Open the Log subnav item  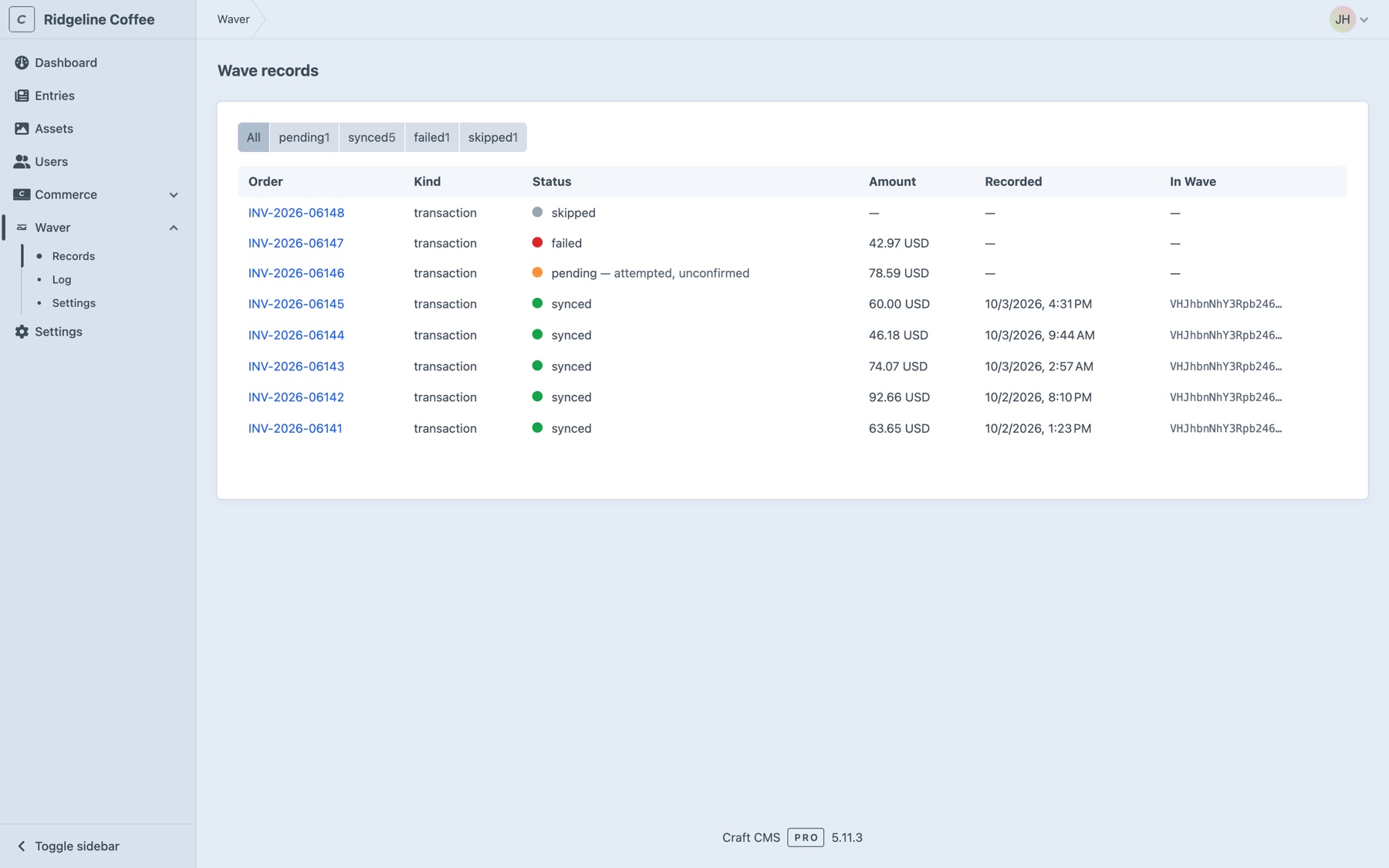(62, 280)
